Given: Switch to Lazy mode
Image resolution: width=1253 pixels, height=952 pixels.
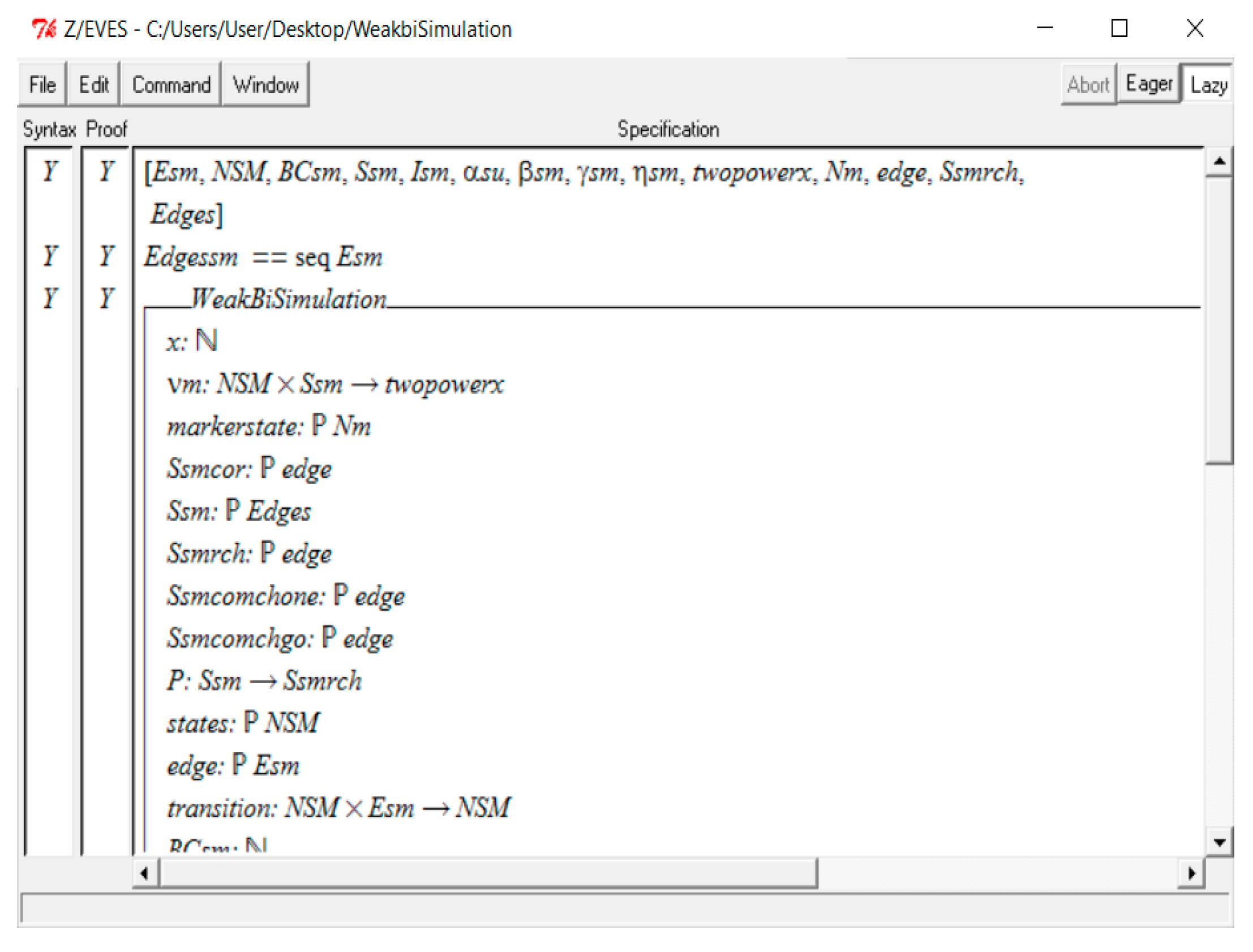Looking at the screenshot, I should point(1208,85).
